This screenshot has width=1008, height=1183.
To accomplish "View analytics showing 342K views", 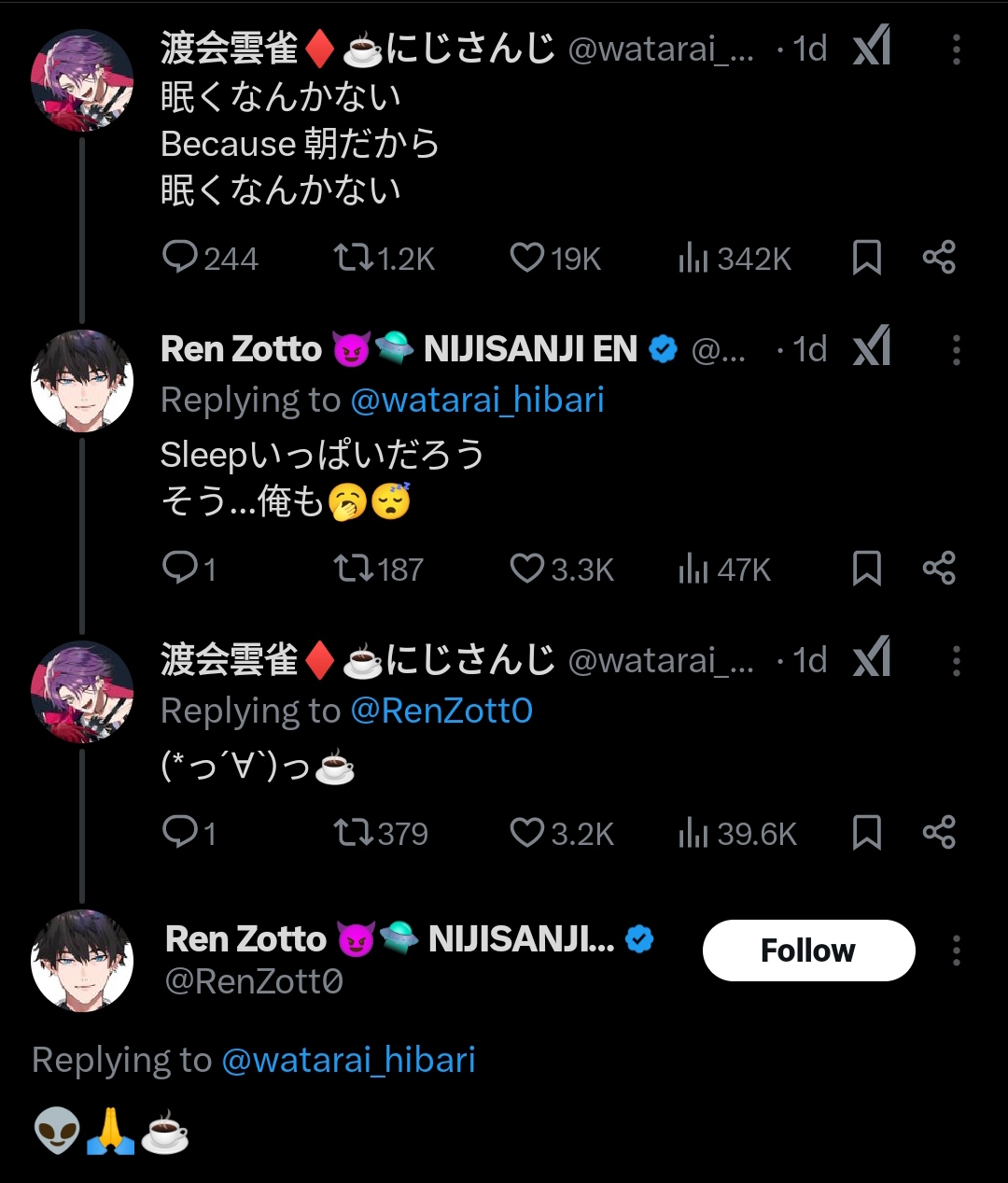I will [x=693, y=258].
